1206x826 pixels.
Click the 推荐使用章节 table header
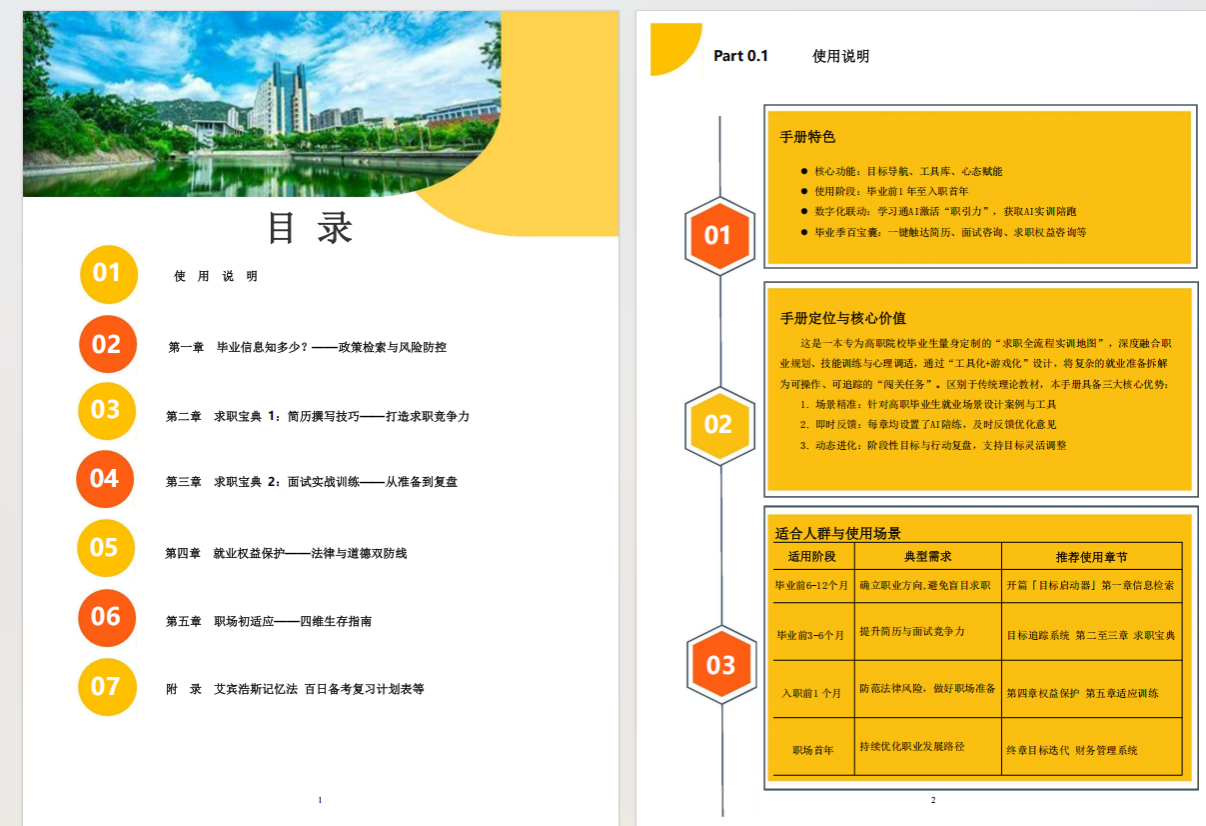[1091, 556]
